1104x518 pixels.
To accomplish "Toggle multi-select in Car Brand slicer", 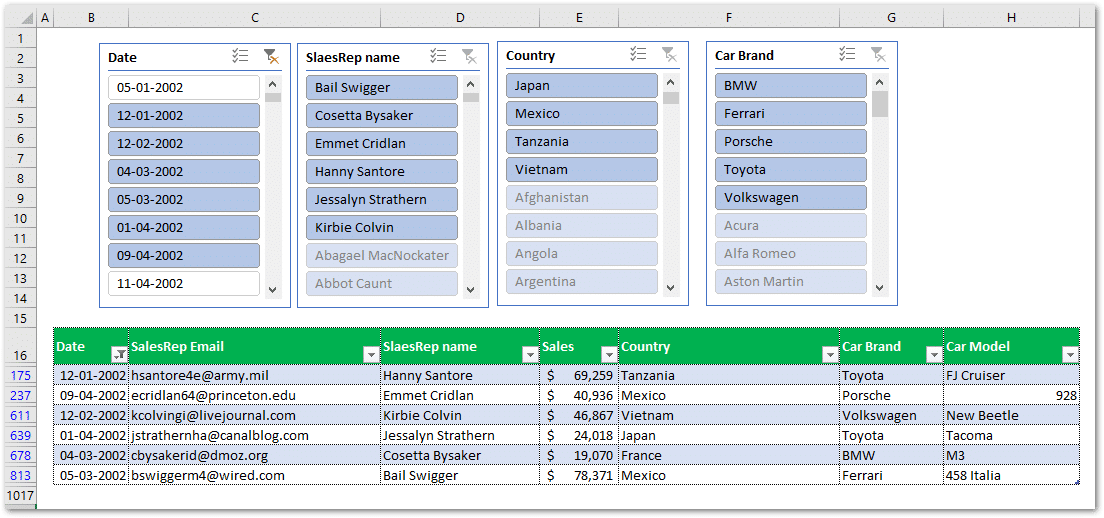I will (x=848, y=55).
